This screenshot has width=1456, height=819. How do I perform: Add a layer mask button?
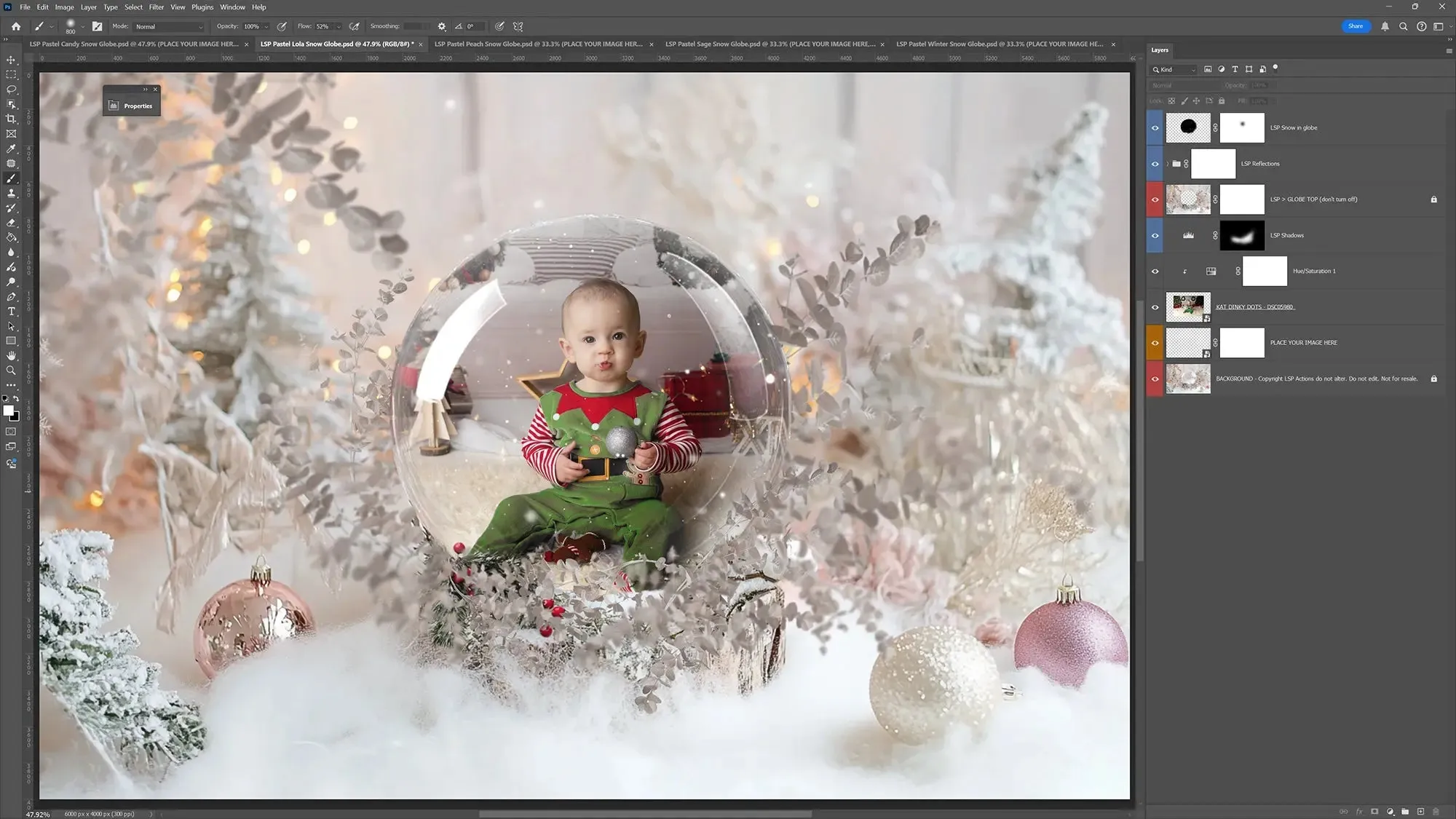click(1374, 812)
